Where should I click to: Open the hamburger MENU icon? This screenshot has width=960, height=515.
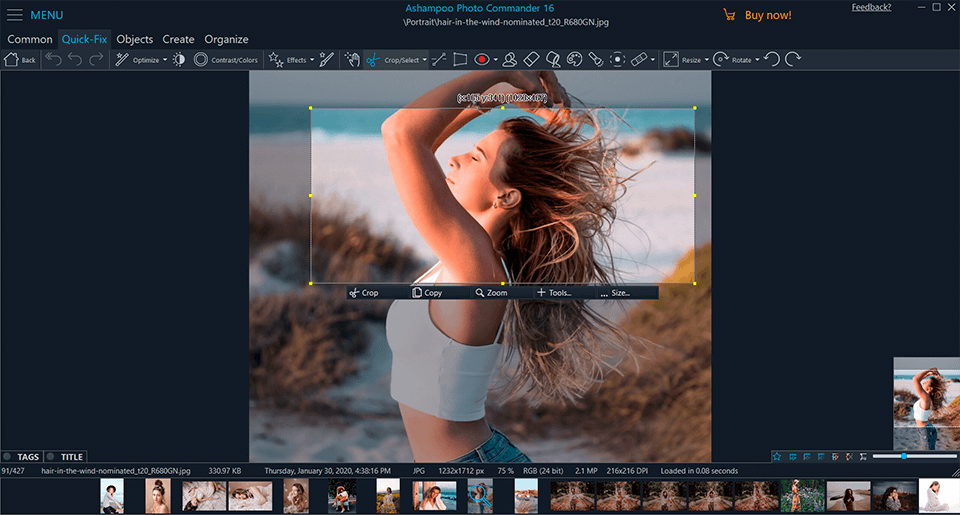(x=15, y=15)
